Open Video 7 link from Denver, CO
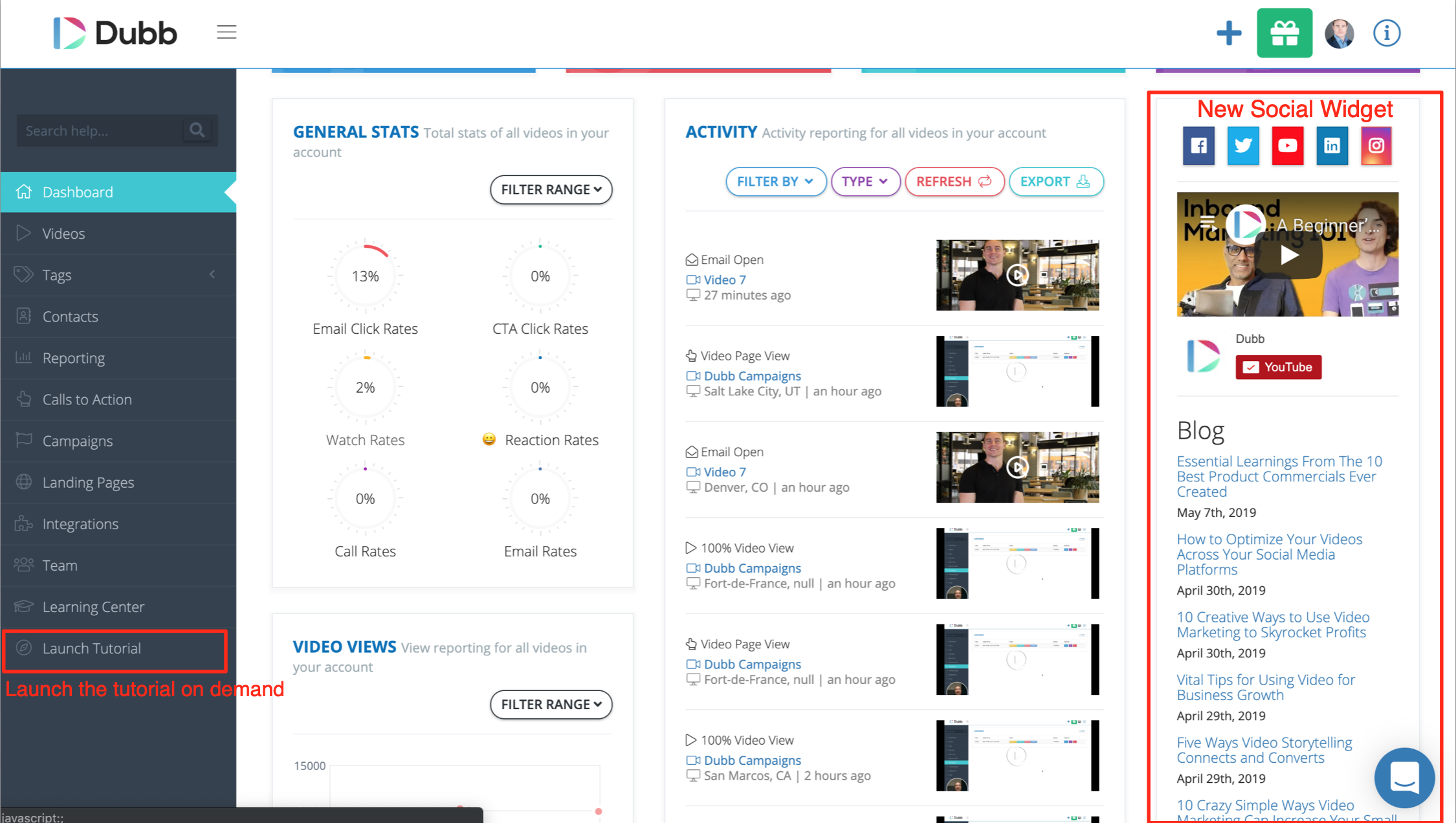The width and height of the screenshot is (1456, 823). point(724,472)
